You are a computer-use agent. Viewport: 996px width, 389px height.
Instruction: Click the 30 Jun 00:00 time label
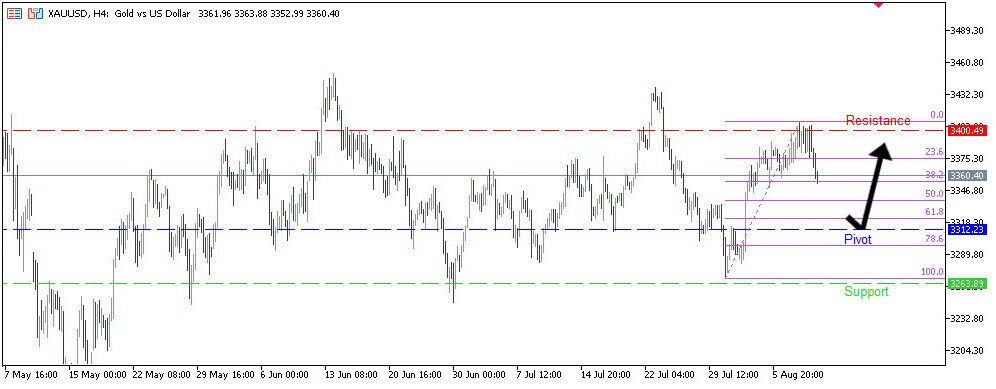pyautogui.click(x=479, y=376)
